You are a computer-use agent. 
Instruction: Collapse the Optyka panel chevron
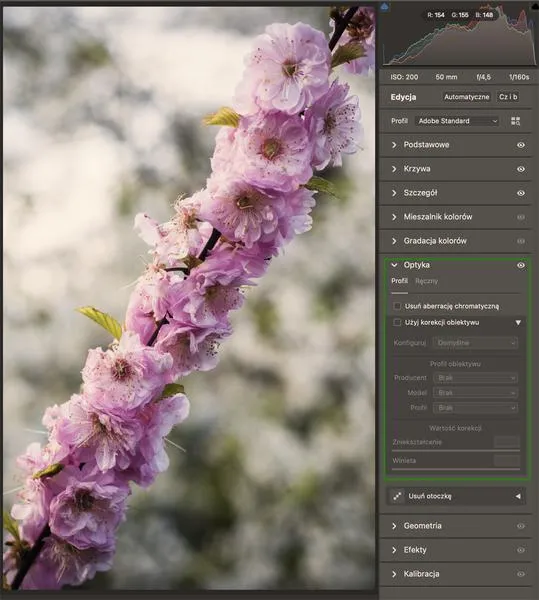394,265
